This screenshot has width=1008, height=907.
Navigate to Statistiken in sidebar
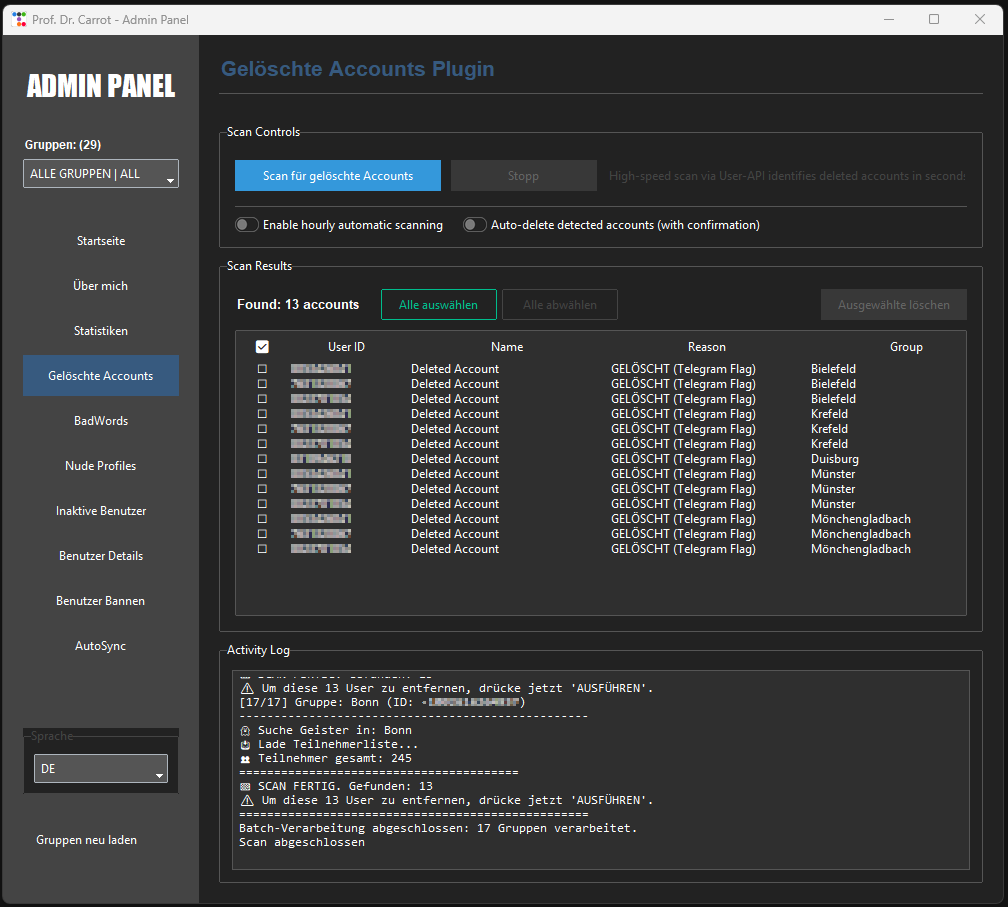tap(101, 331)
